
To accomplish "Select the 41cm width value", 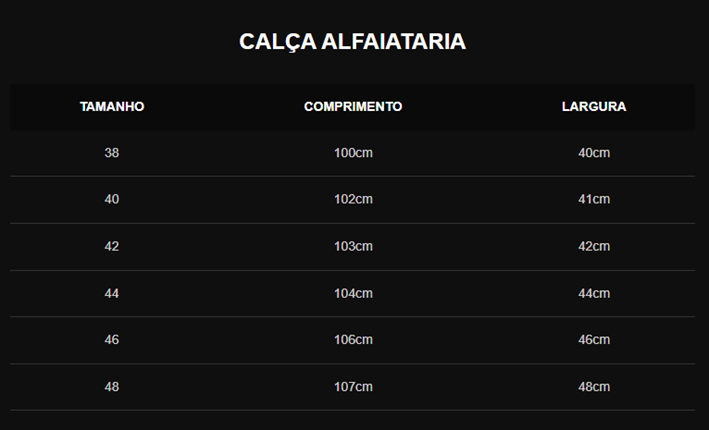I will tap(594, 199).
